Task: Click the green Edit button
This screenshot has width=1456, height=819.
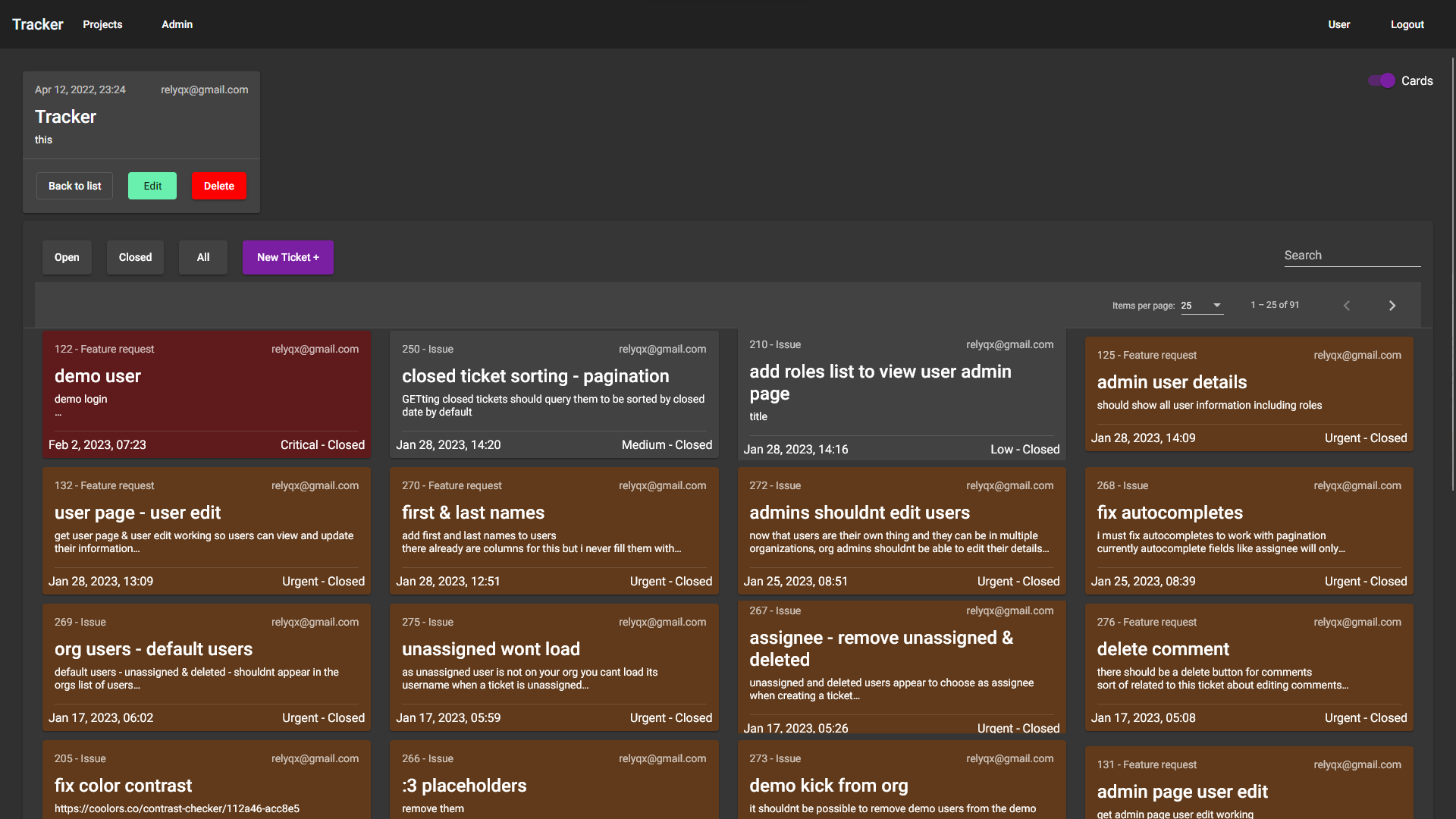Action: 152,186
